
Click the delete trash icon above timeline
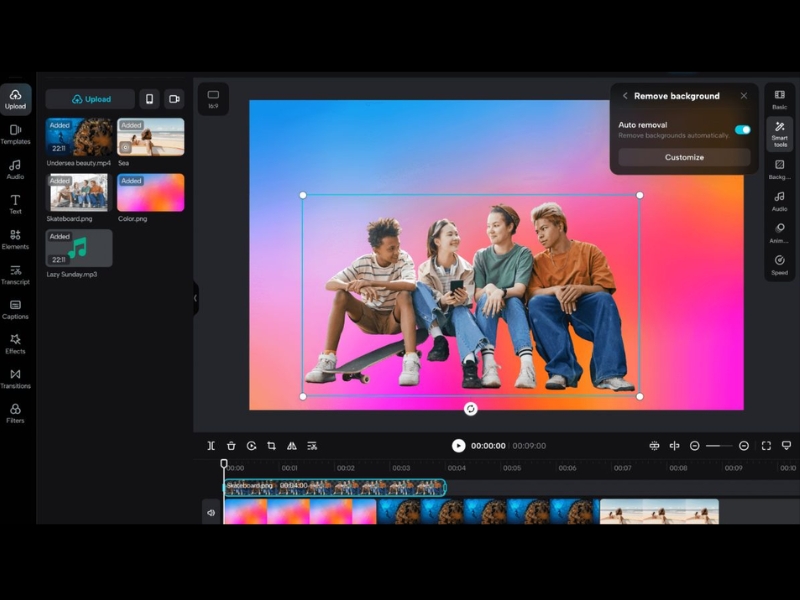point(231,446)
